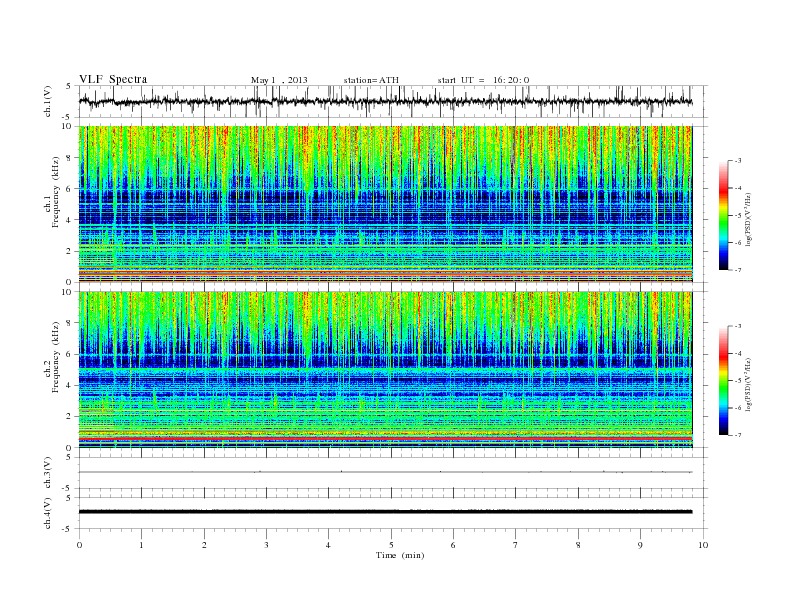Click time axis tick label "2"

coord(204,545)
